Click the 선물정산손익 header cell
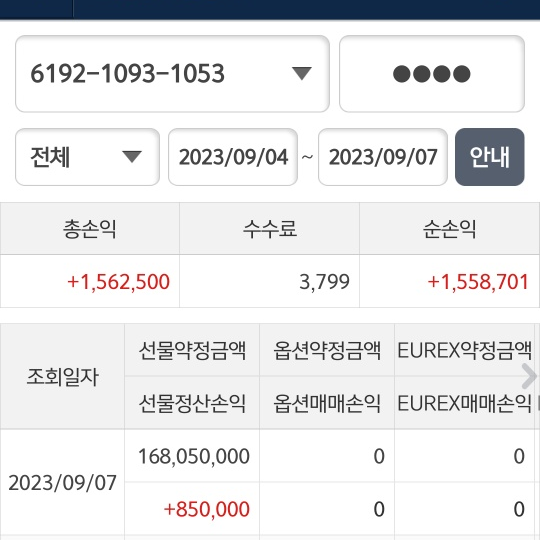540x540 pixels. click(192, 403)
